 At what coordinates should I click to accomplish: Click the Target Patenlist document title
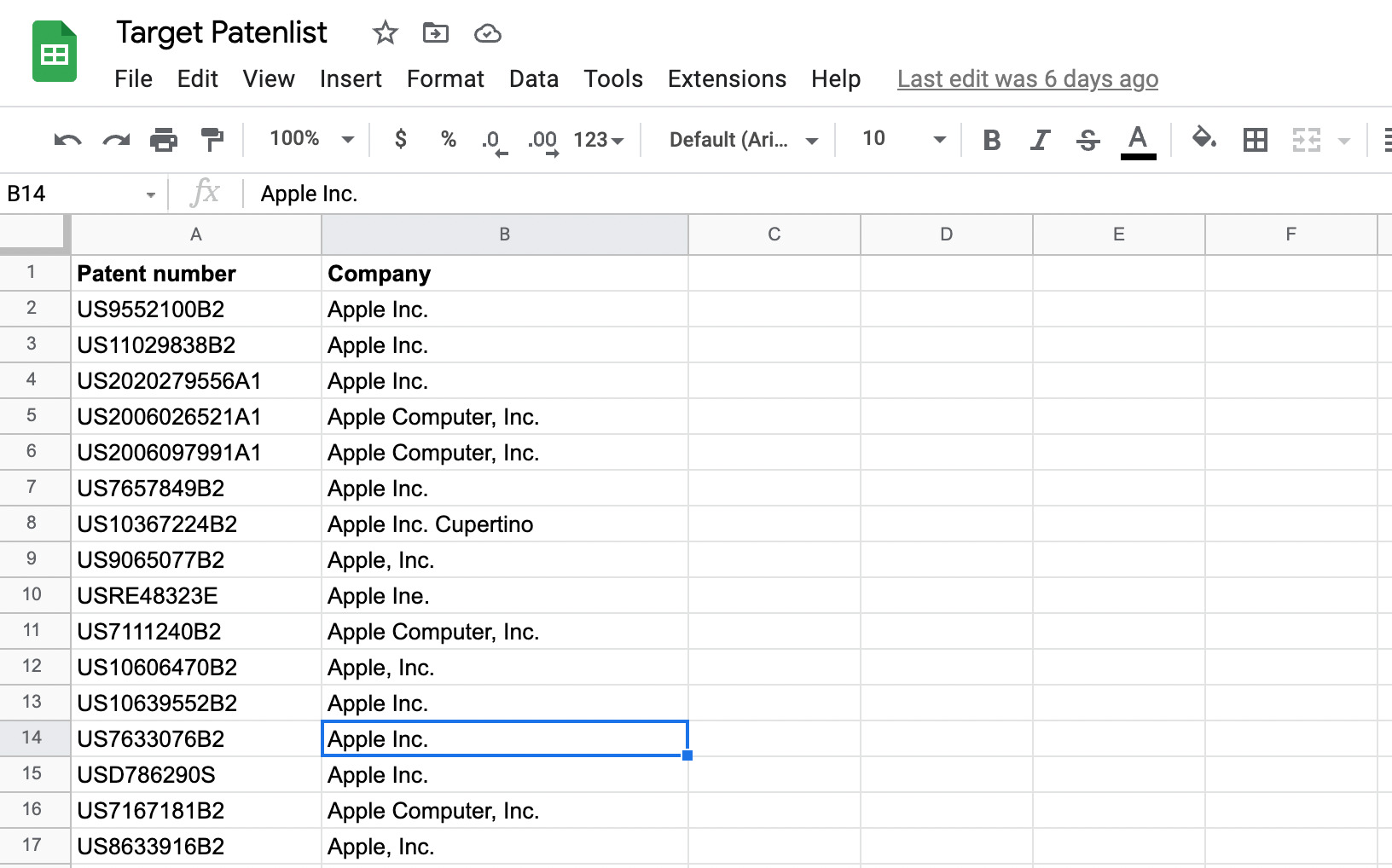222,32
